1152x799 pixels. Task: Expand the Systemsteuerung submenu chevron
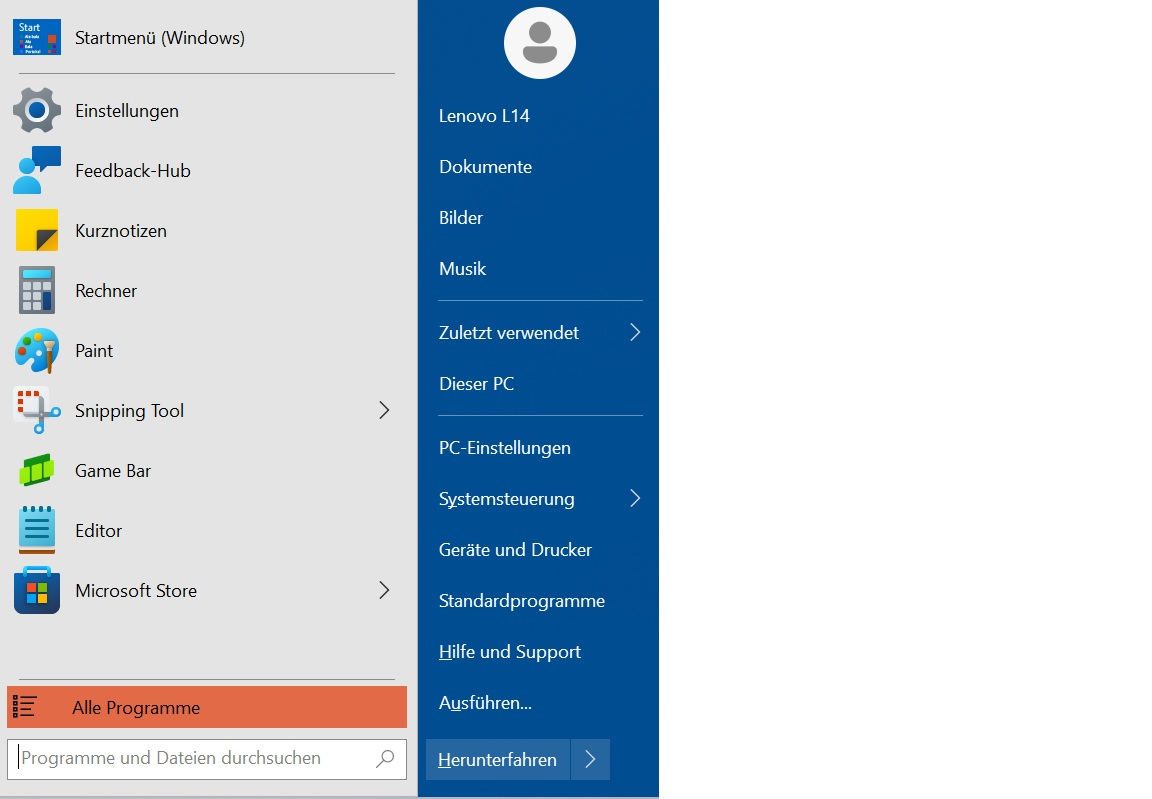636,499
